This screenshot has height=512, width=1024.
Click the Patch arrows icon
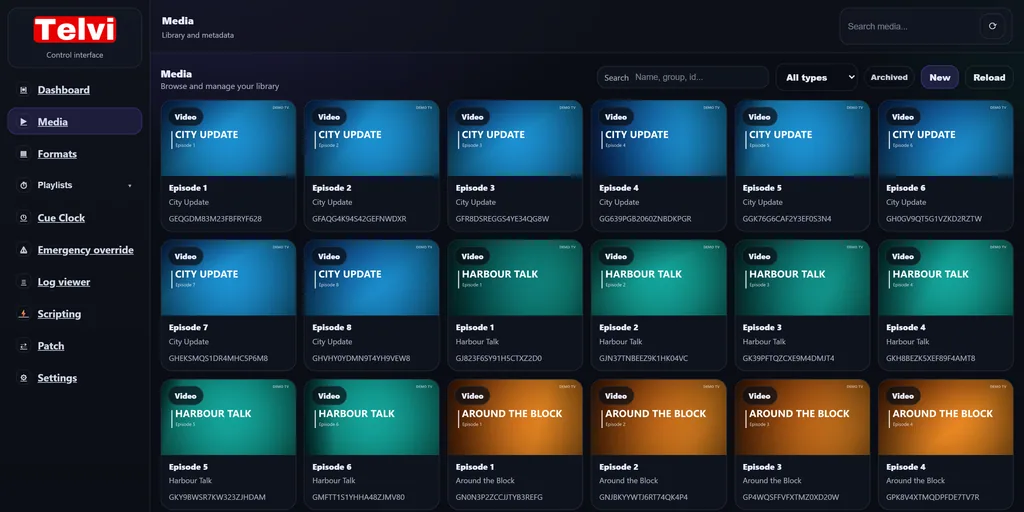coord(24,346)
